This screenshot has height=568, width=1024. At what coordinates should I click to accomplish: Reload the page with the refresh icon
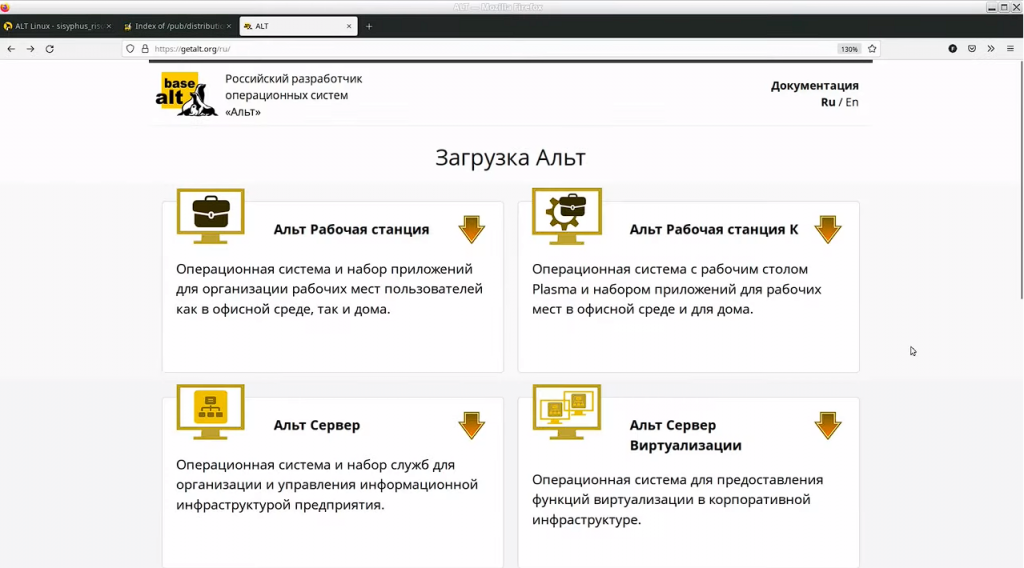[50, 49]
